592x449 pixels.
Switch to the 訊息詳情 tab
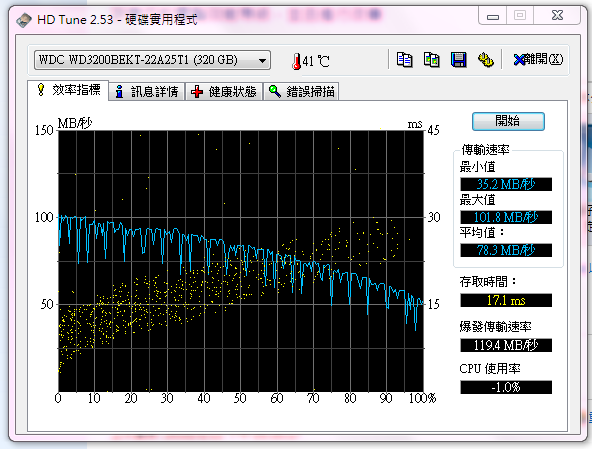tap(147, 92)
